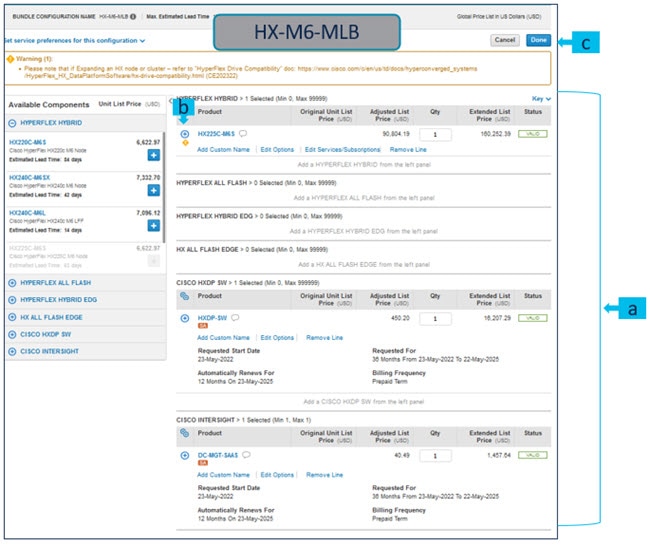Click link icon in CISCO HXDP SW table header
This screenshot has width=650, height=546.
click(184, 296)
